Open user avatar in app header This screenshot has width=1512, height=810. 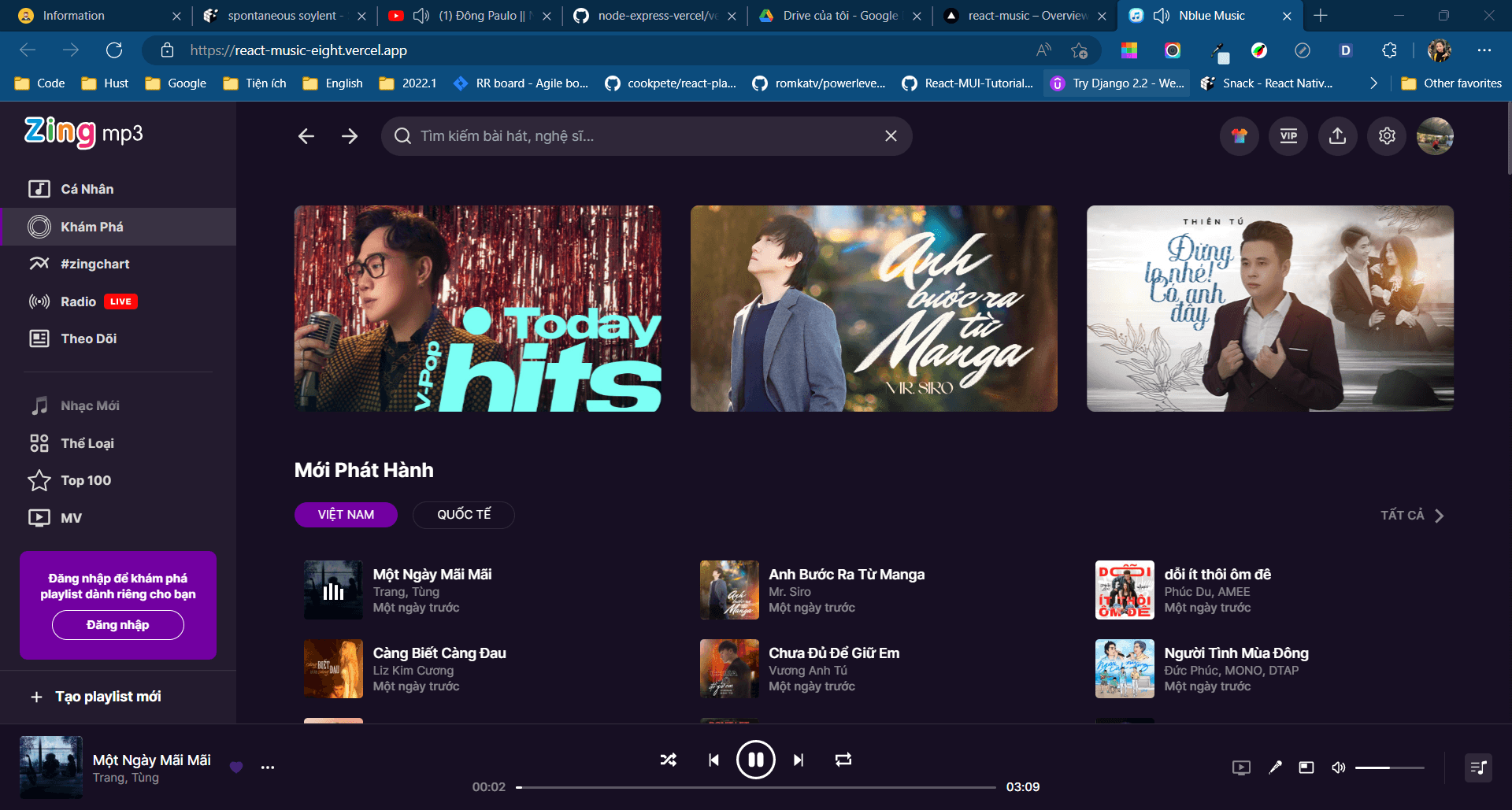coord(1435,136)
